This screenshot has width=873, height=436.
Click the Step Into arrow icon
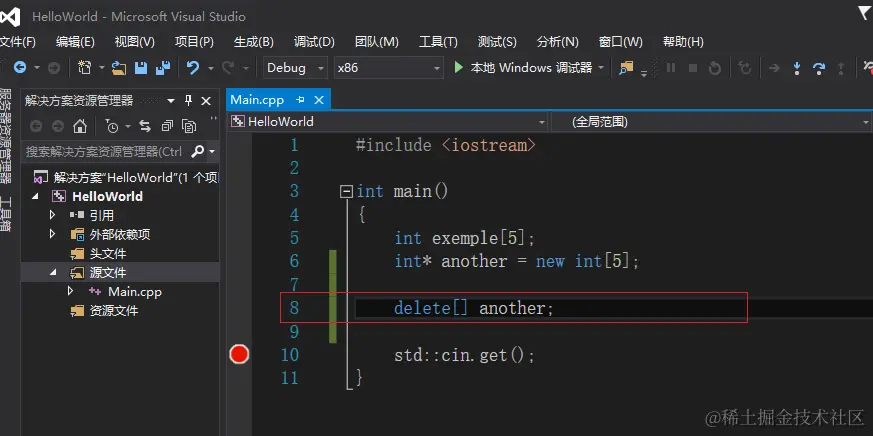click(x=797, y=68)
